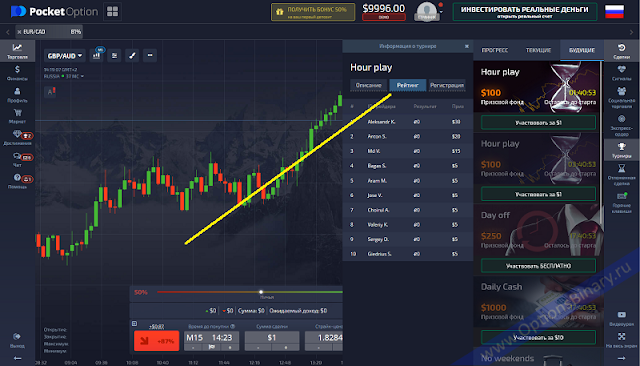Open the Горячие клавиши hotkeys panel
Screen dimensions: 640x366
(621, 202)
